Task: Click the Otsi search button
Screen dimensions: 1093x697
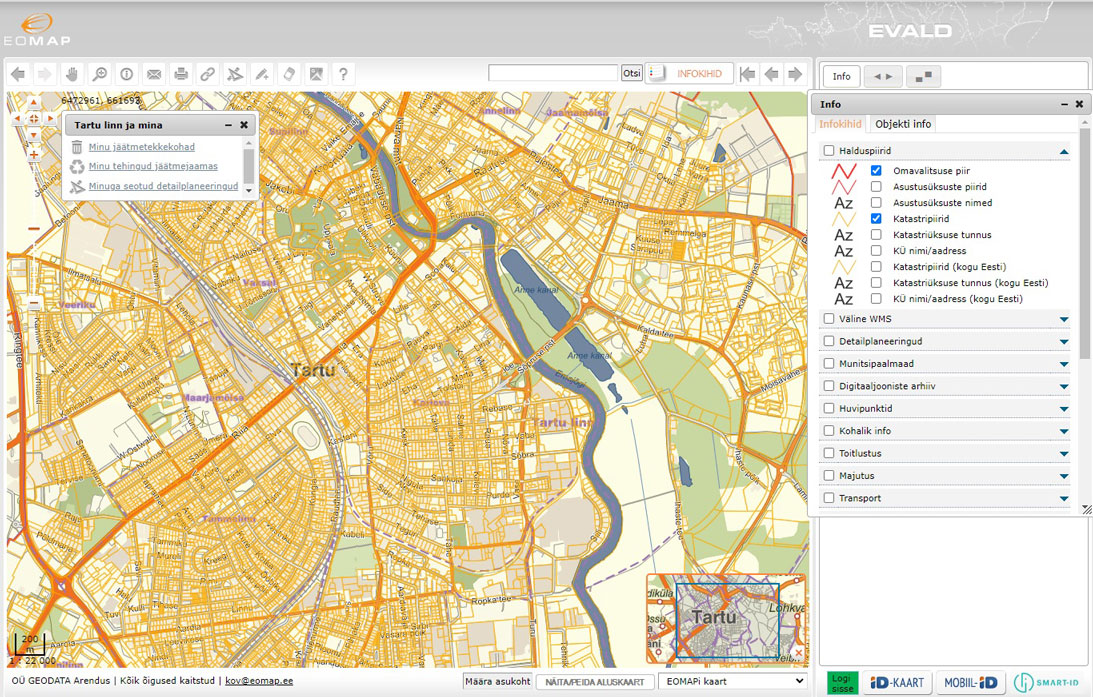Action: click(x=631, y=74)
